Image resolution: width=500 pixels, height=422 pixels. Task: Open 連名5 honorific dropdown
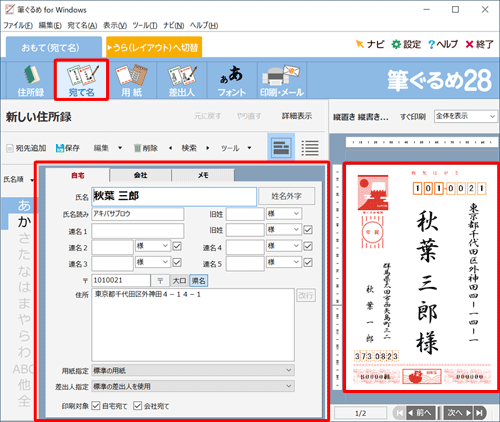click(x=284, y=262)
